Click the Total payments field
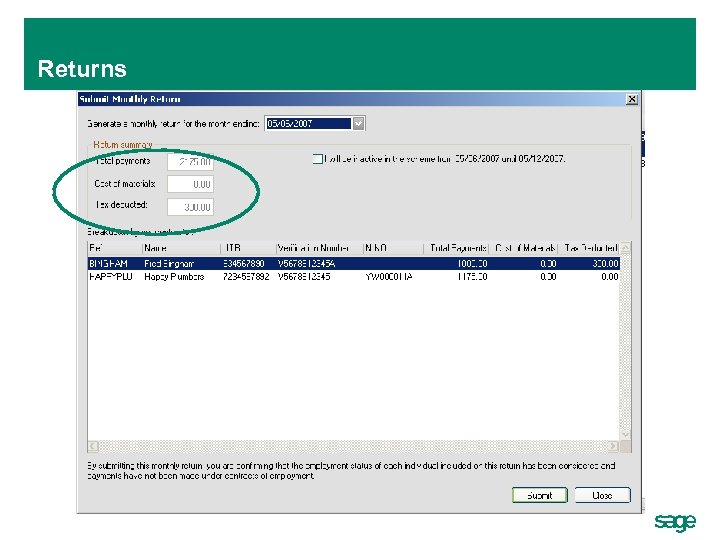 (x=190, y=162)
